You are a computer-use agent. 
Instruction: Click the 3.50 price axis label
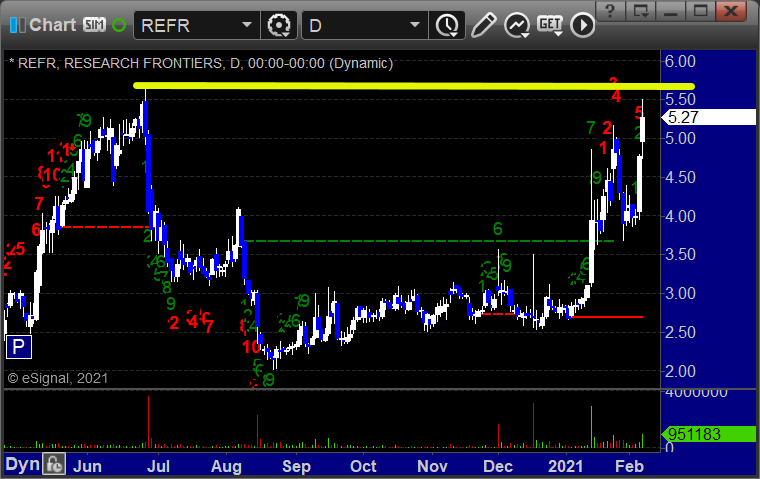click(680, 255)
